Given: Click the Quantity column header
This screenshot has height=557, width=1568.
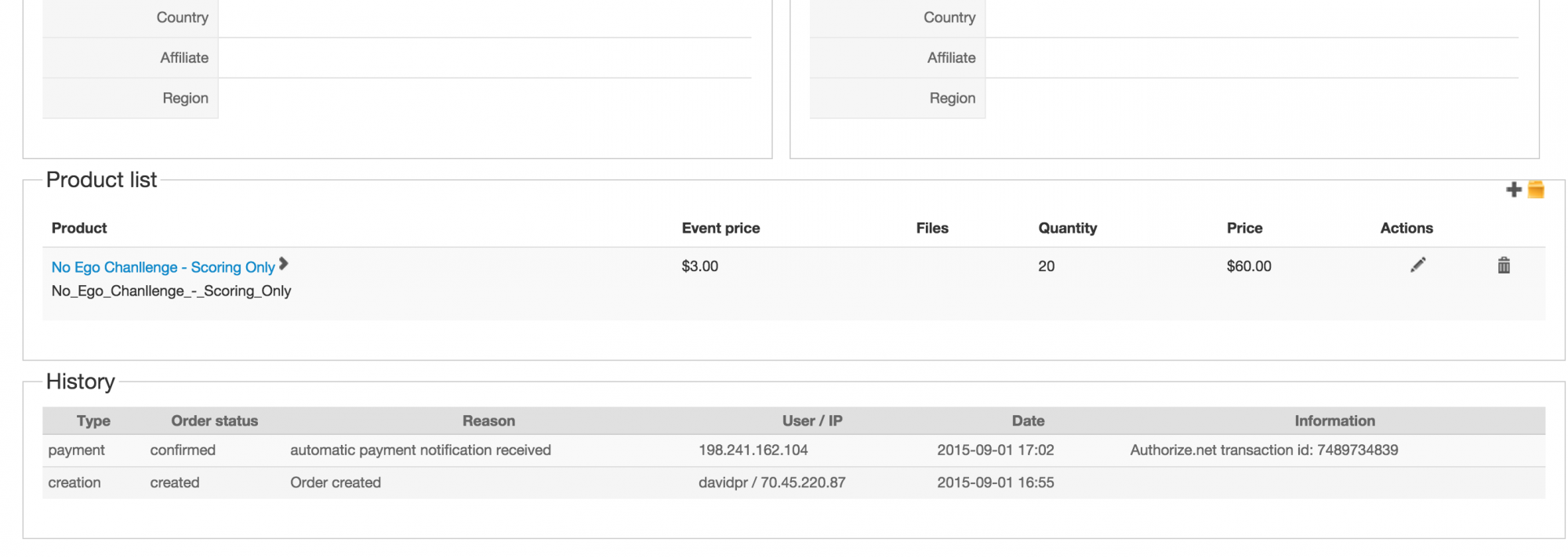Looking at the screenshot, I should [x=1067, y=228].
